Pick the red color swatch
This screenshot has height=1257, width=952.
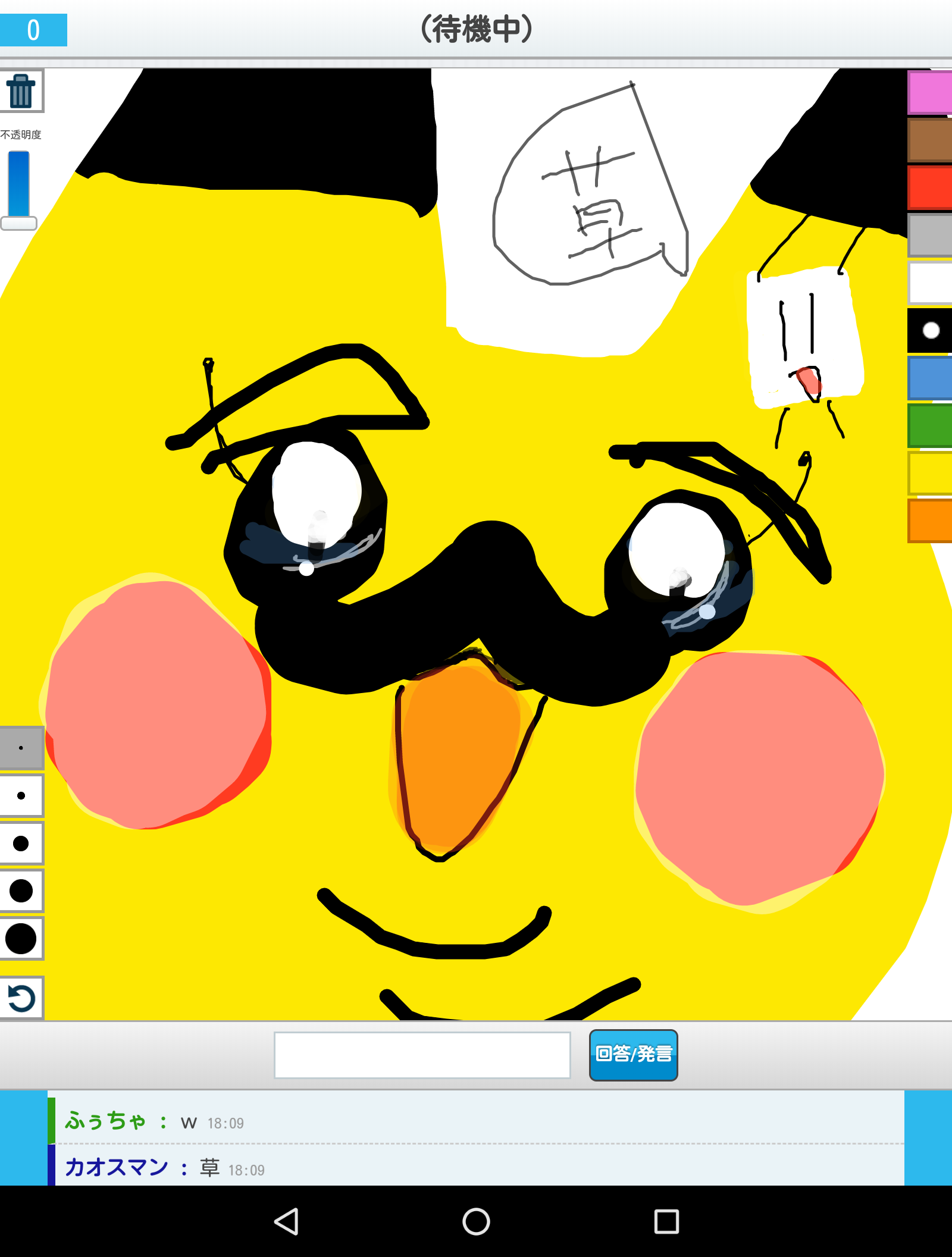[x=930, y=187]
